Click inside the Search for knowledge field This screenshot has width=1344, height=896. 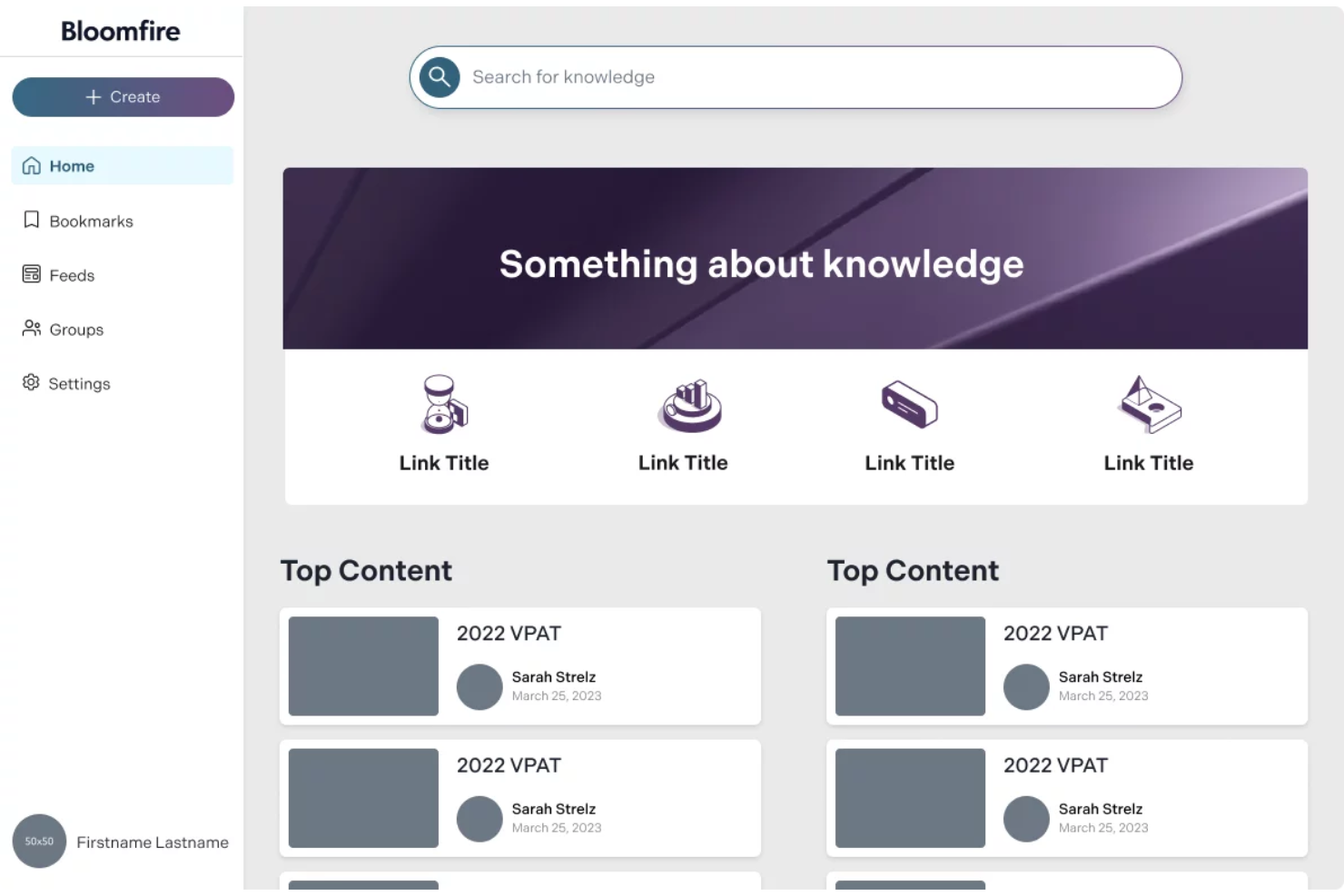point(726,77)
